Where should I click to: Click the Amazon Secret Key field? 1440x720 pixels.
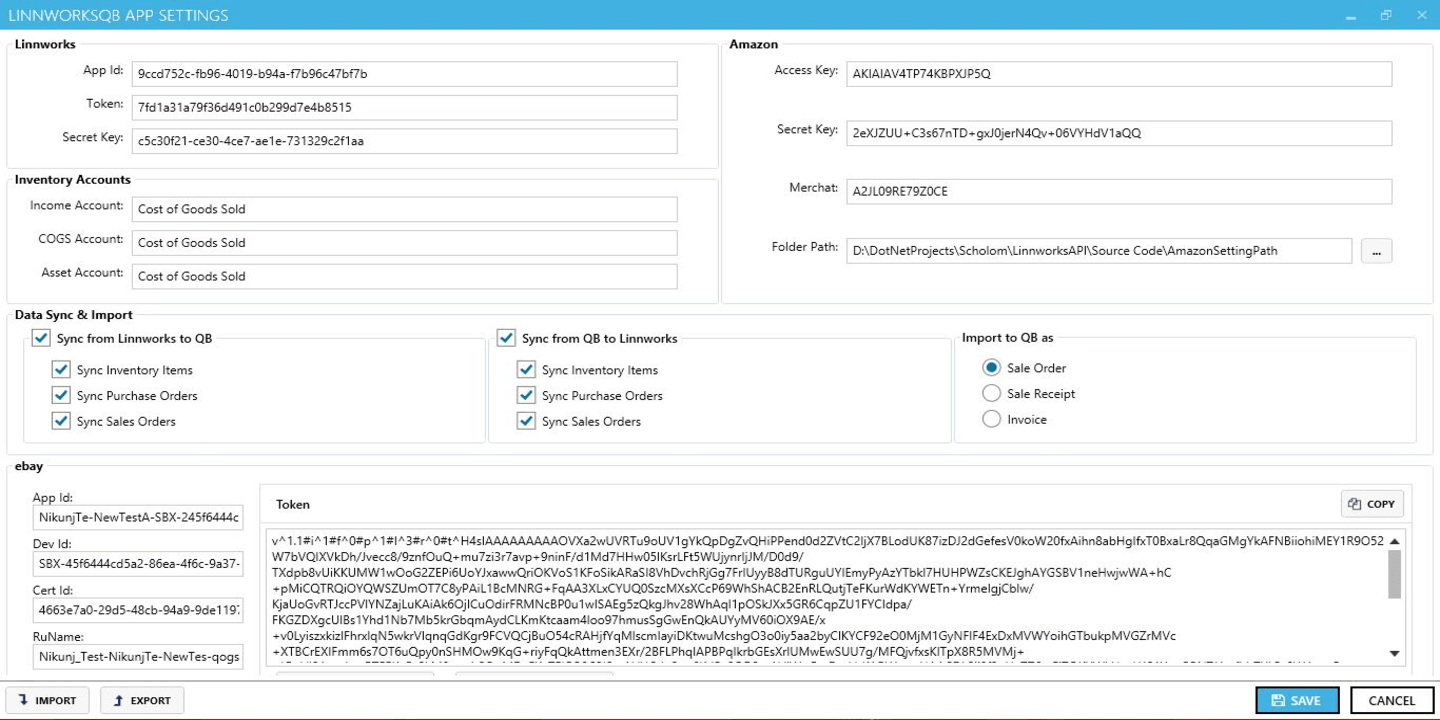1119,133
